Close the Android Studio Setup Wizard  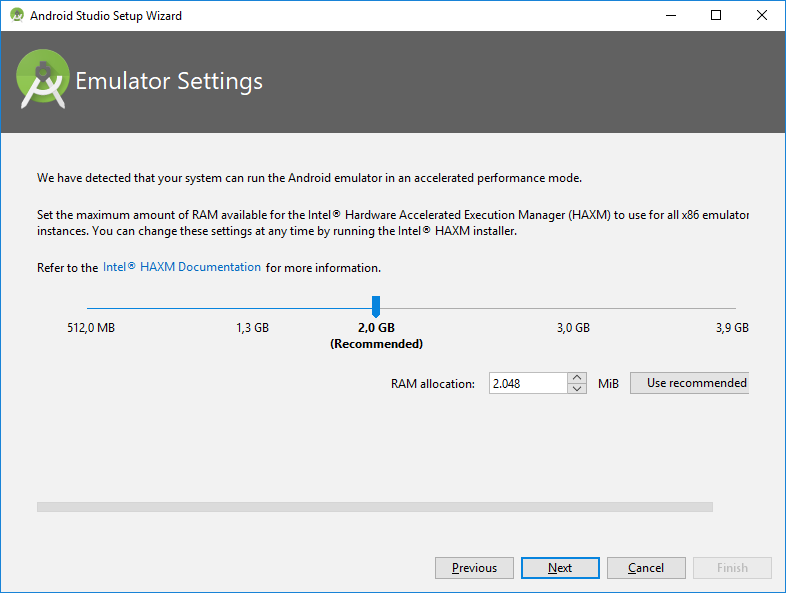click(761, 16)
